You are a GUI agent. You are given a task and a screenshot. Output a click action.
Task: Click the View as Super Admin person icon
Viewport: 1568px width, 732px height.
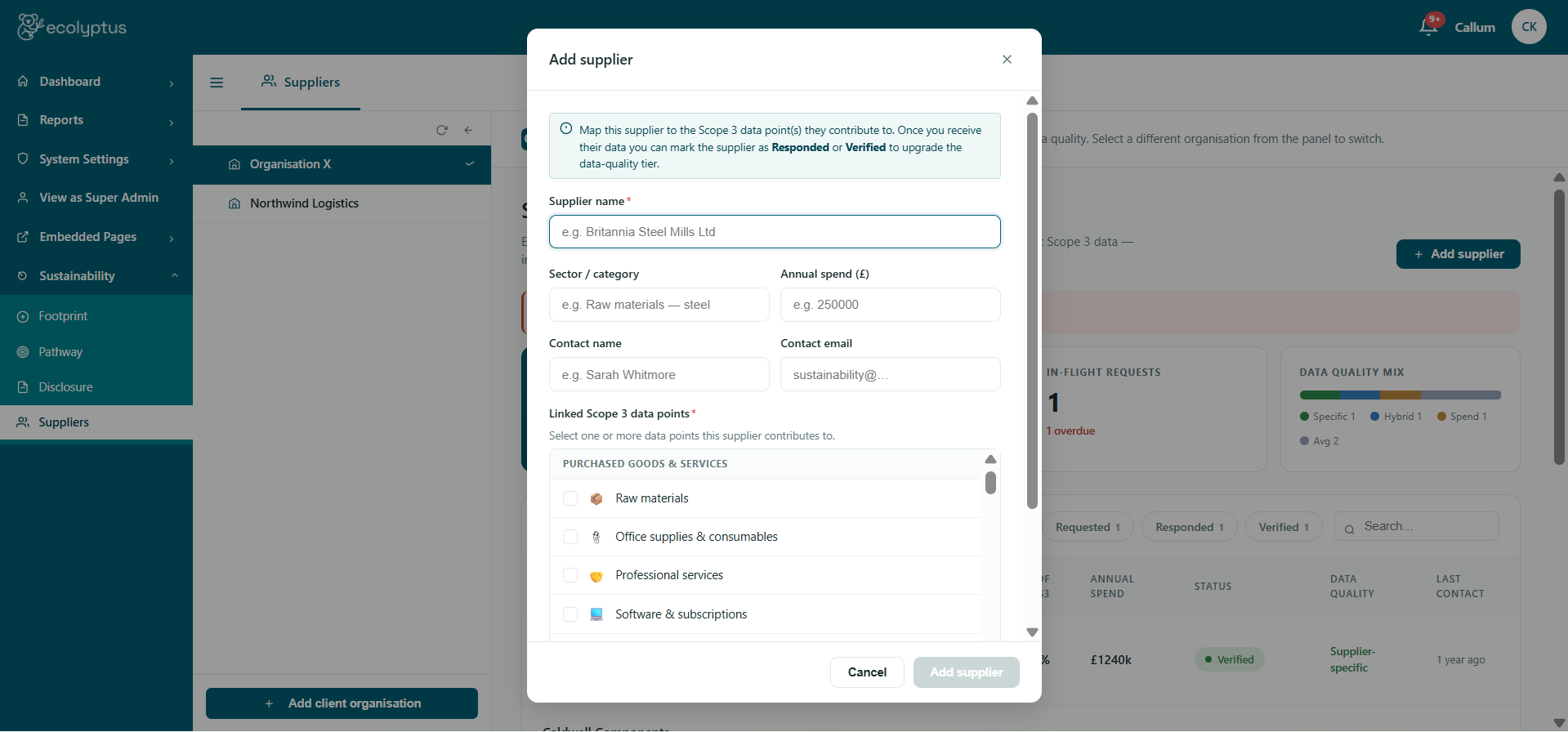(23, 198)
